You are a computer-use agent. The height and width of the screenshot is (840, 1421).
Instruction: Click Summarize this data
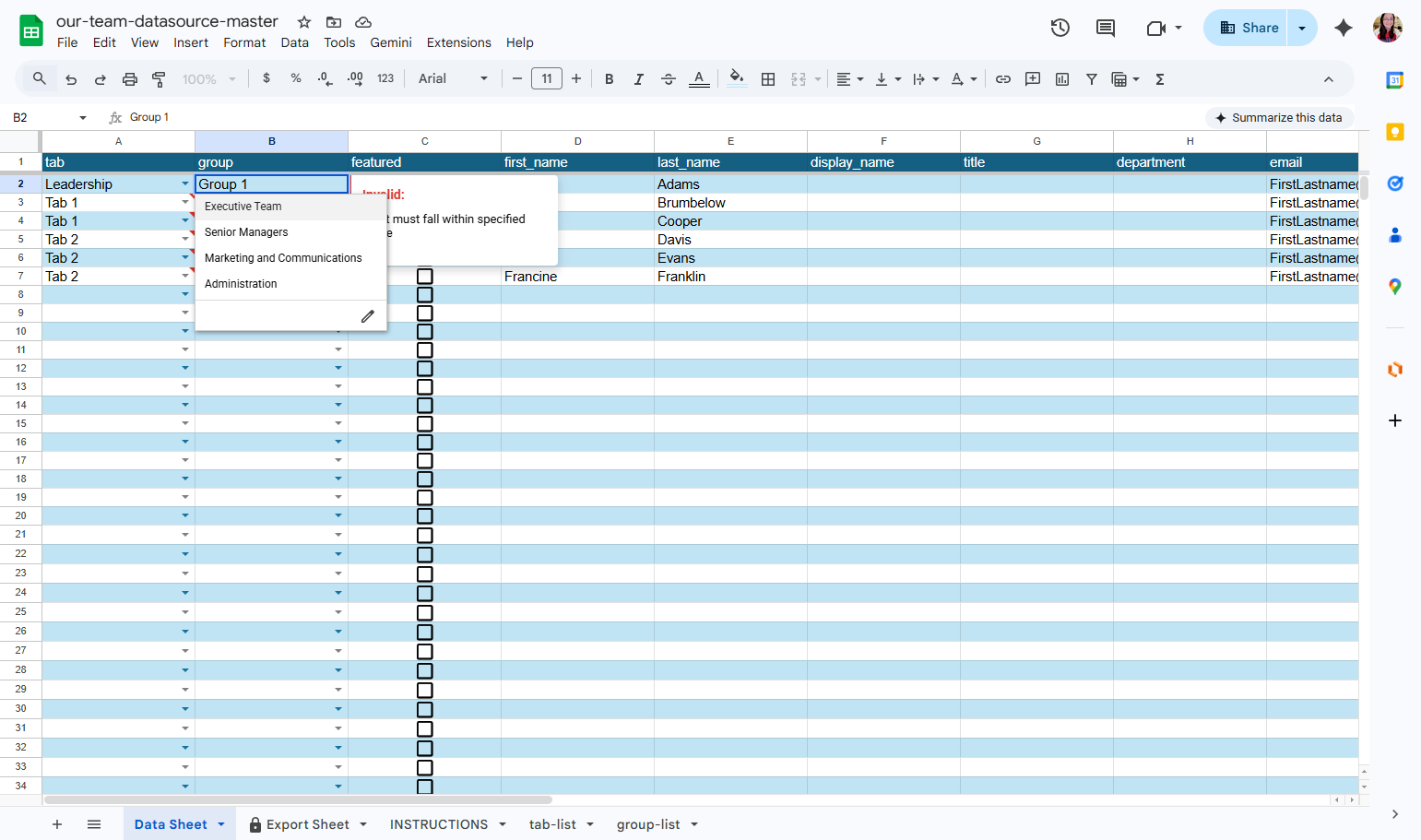click(1279, 118)
